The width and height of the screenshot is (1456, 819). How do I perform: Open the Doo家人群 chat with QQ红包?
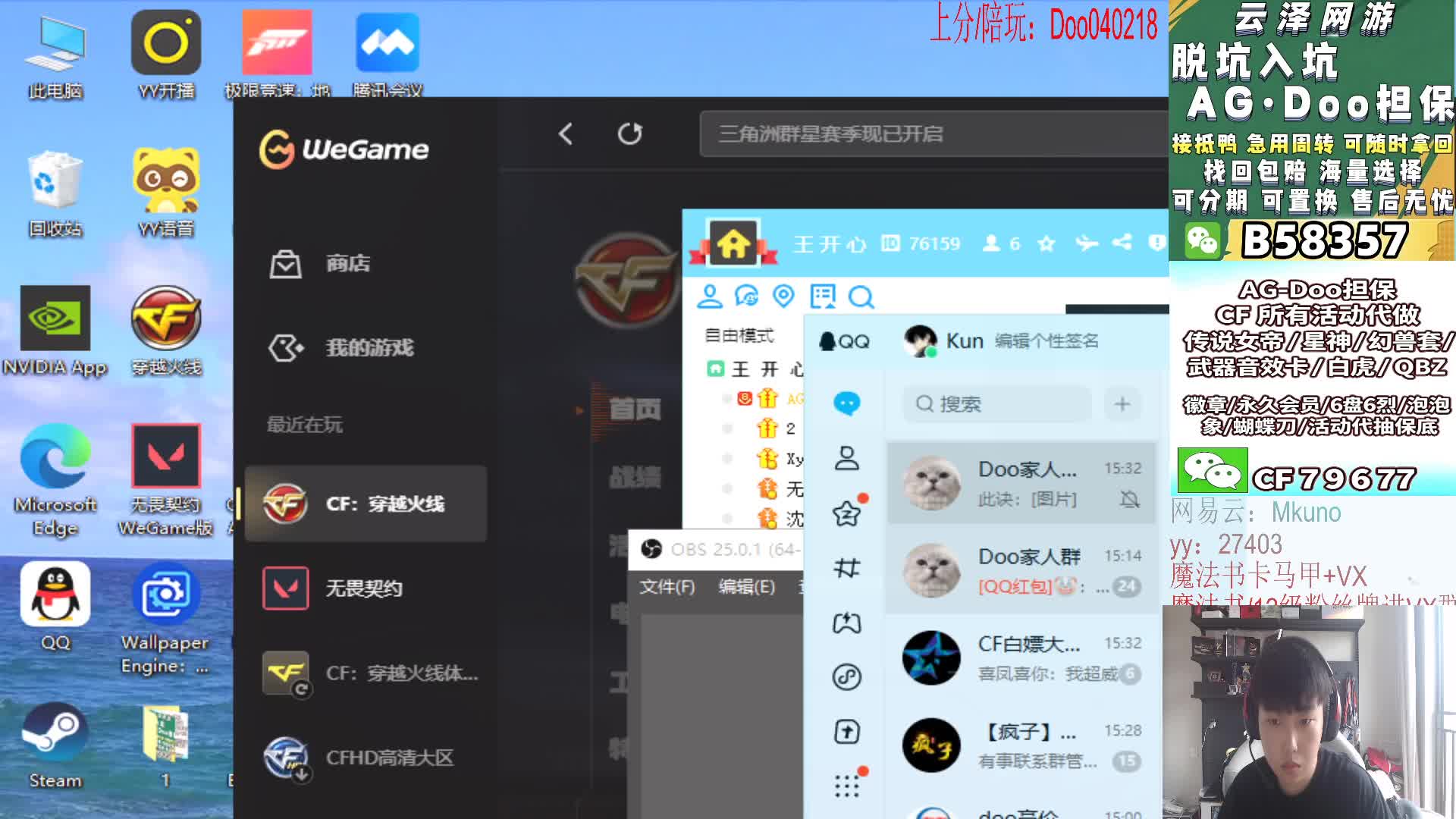click(1021, 570)
